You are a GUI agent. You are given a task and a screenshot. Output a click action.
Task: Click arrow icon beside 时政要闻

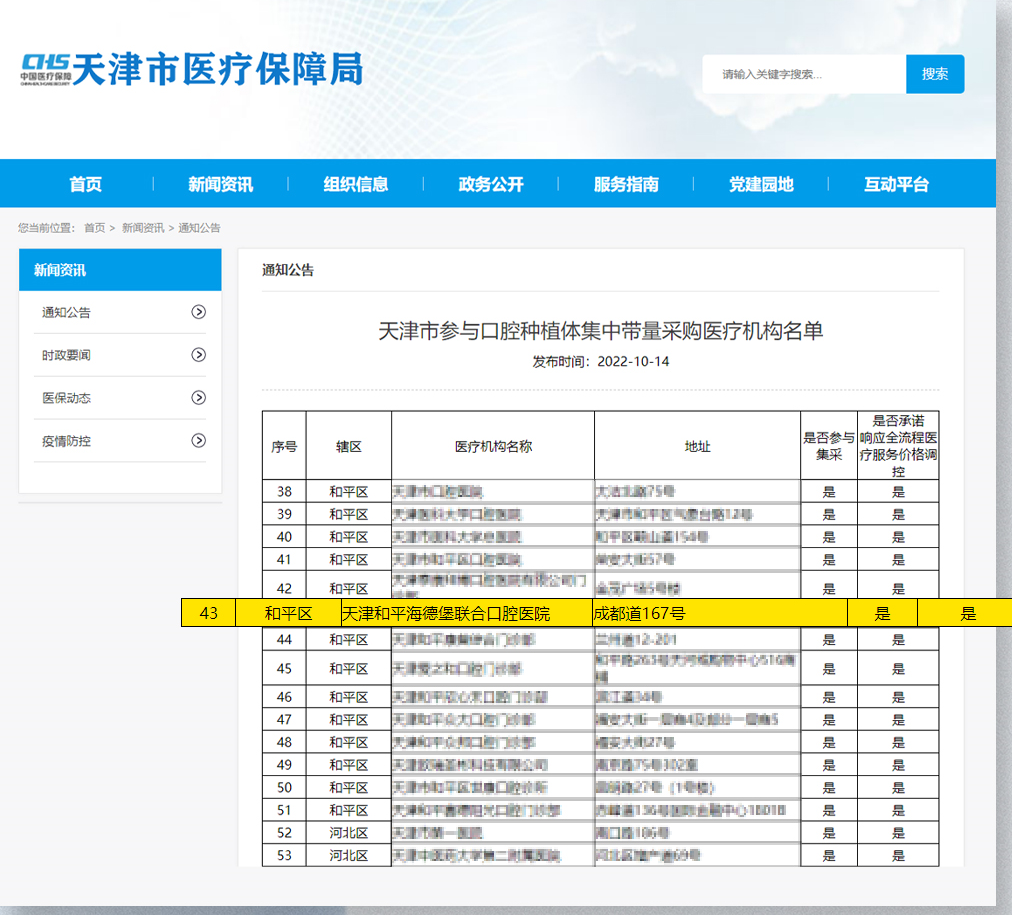199,355
